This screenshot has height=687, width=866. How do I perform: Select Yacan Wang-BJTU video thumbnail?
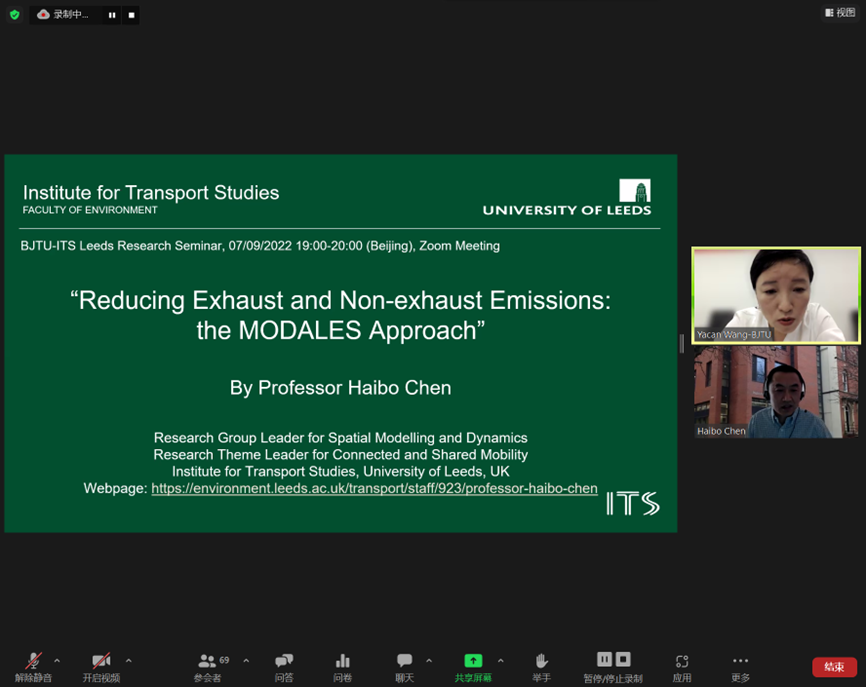click(x=776, y=295)
